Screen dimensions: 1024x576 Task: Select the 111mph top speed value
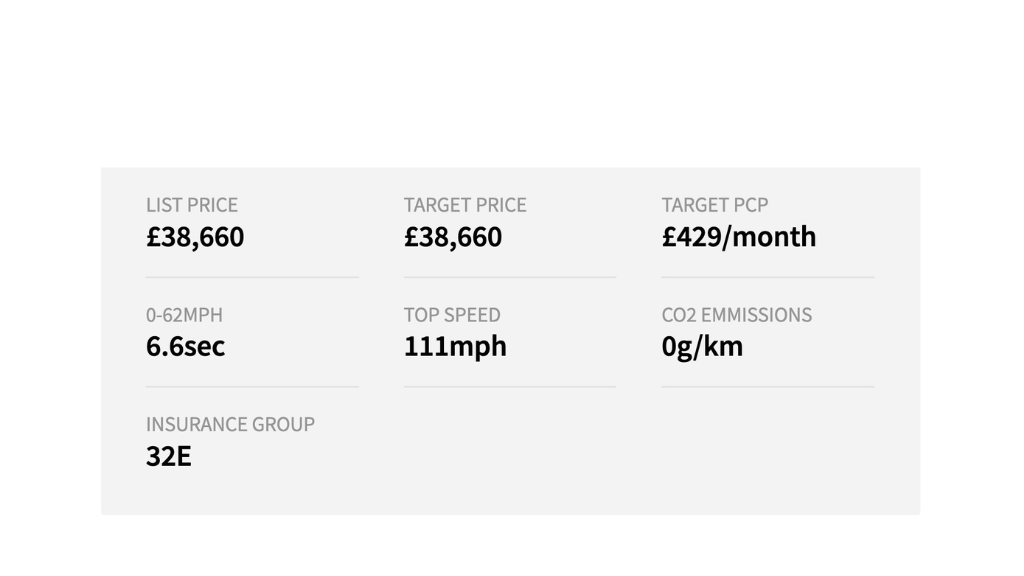(x=455, y=347)
